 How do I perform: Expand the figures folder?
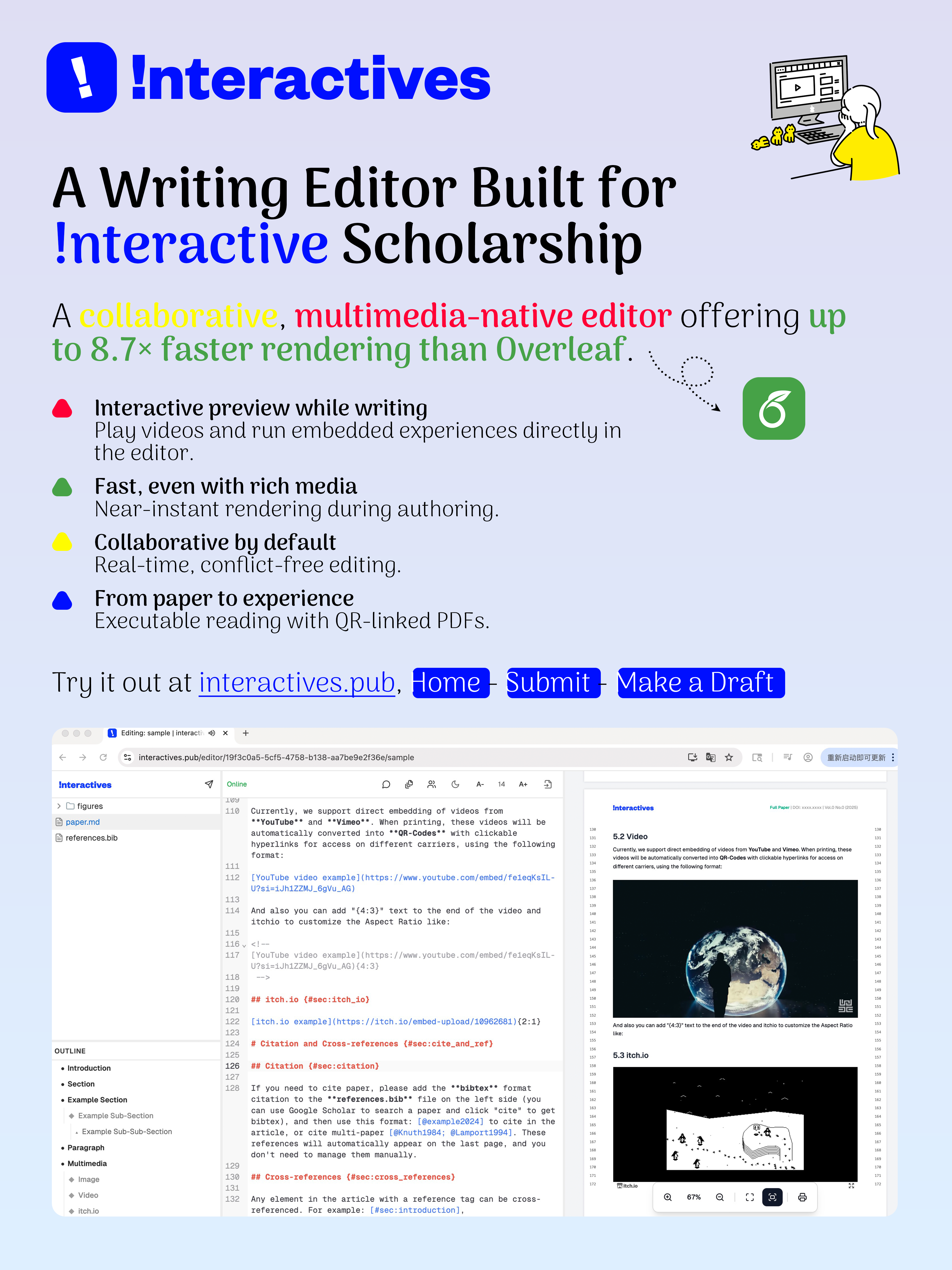tap(59, 806)
